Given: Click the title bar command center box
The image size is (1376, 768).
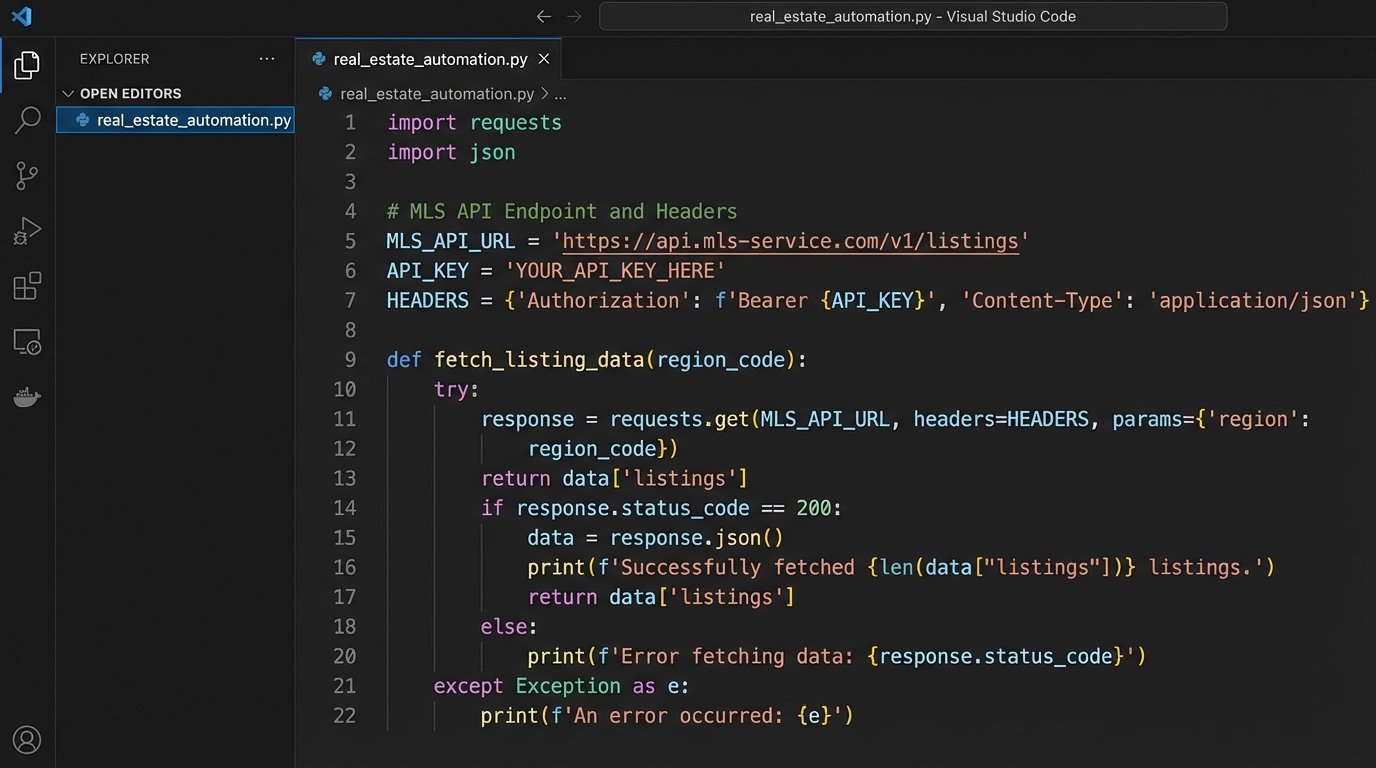Looking at the screenshot, I should pos(912,16).
